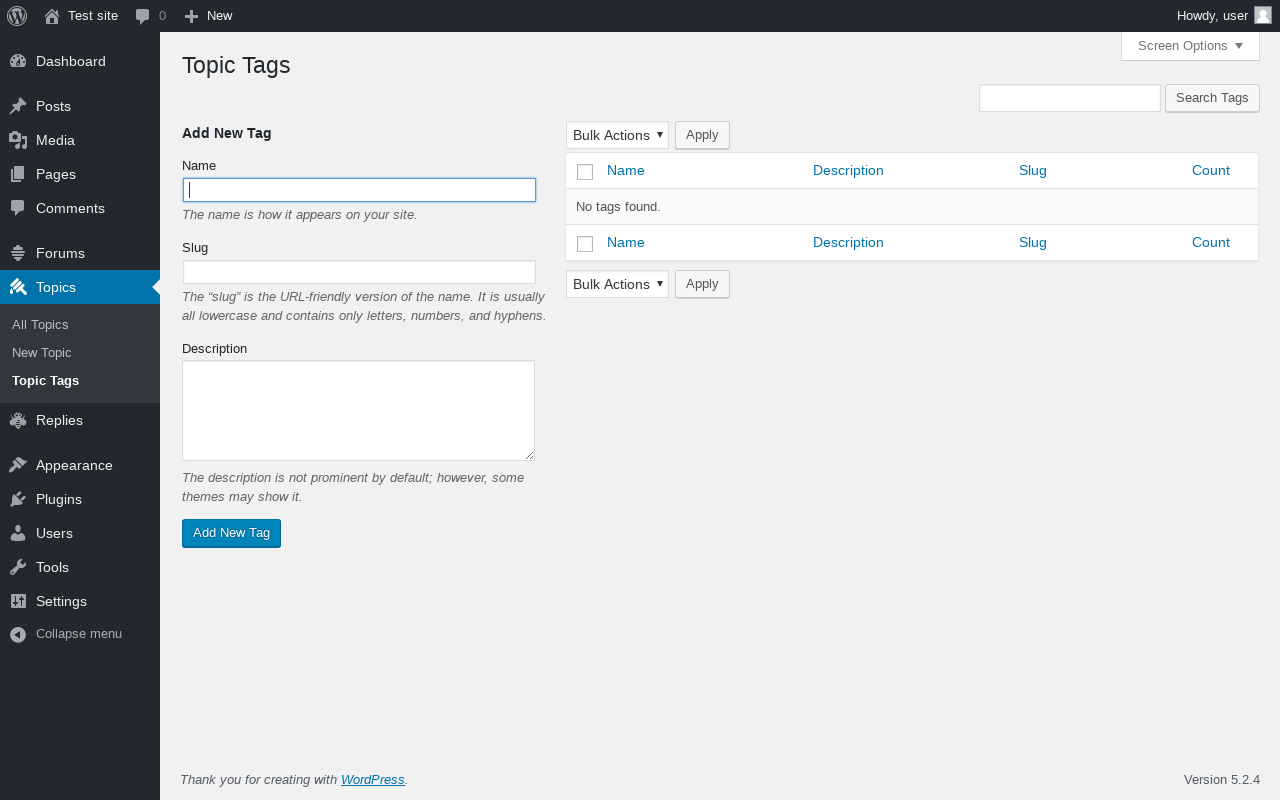Click the WordPress logo icon
Image resolution: width=1280 pixels, height=800 pixels.
tap(17, 16)
